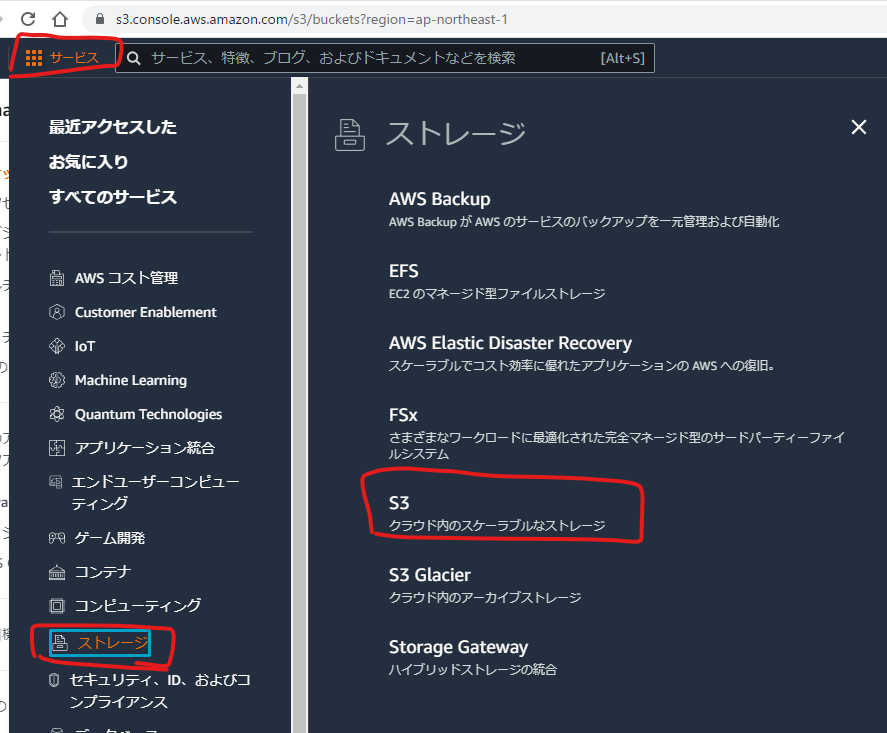This screenshot has width=887, height=733.
Task: Open the サービス grid menu icon
Action: 34,58
